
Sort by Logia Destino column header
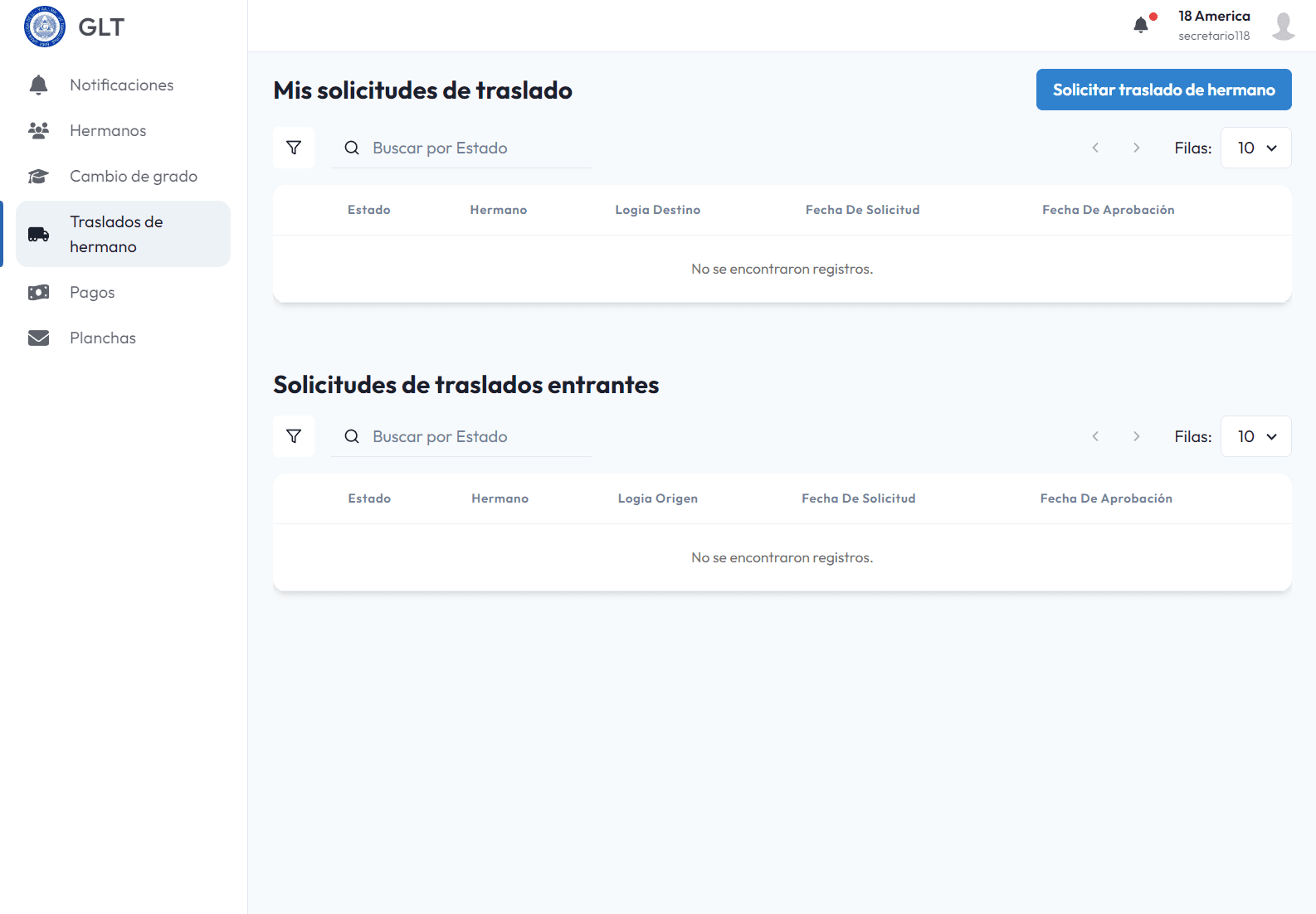657,210
